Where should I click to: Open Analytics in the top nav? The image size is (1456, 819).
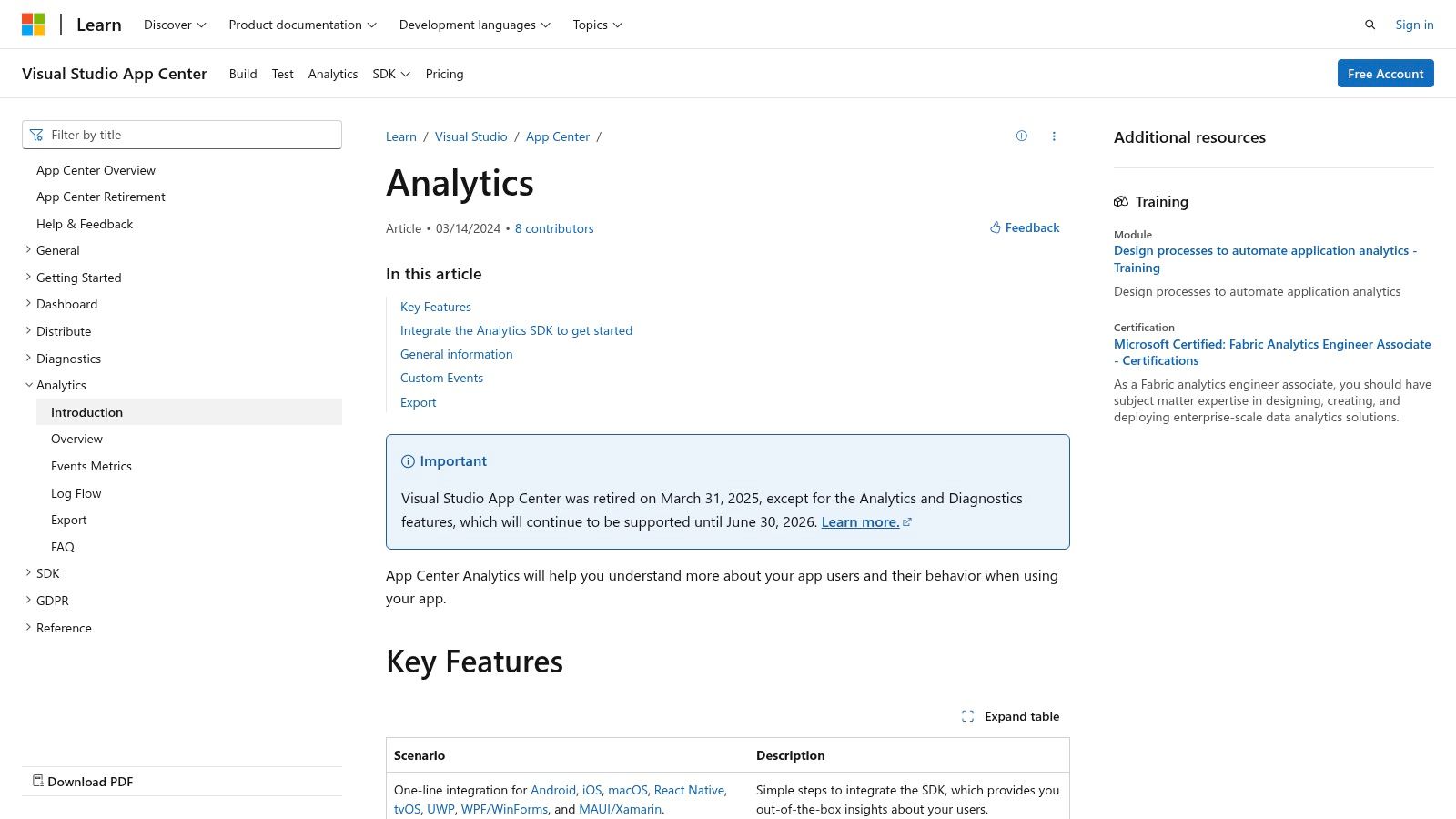[x=333, y=74]
